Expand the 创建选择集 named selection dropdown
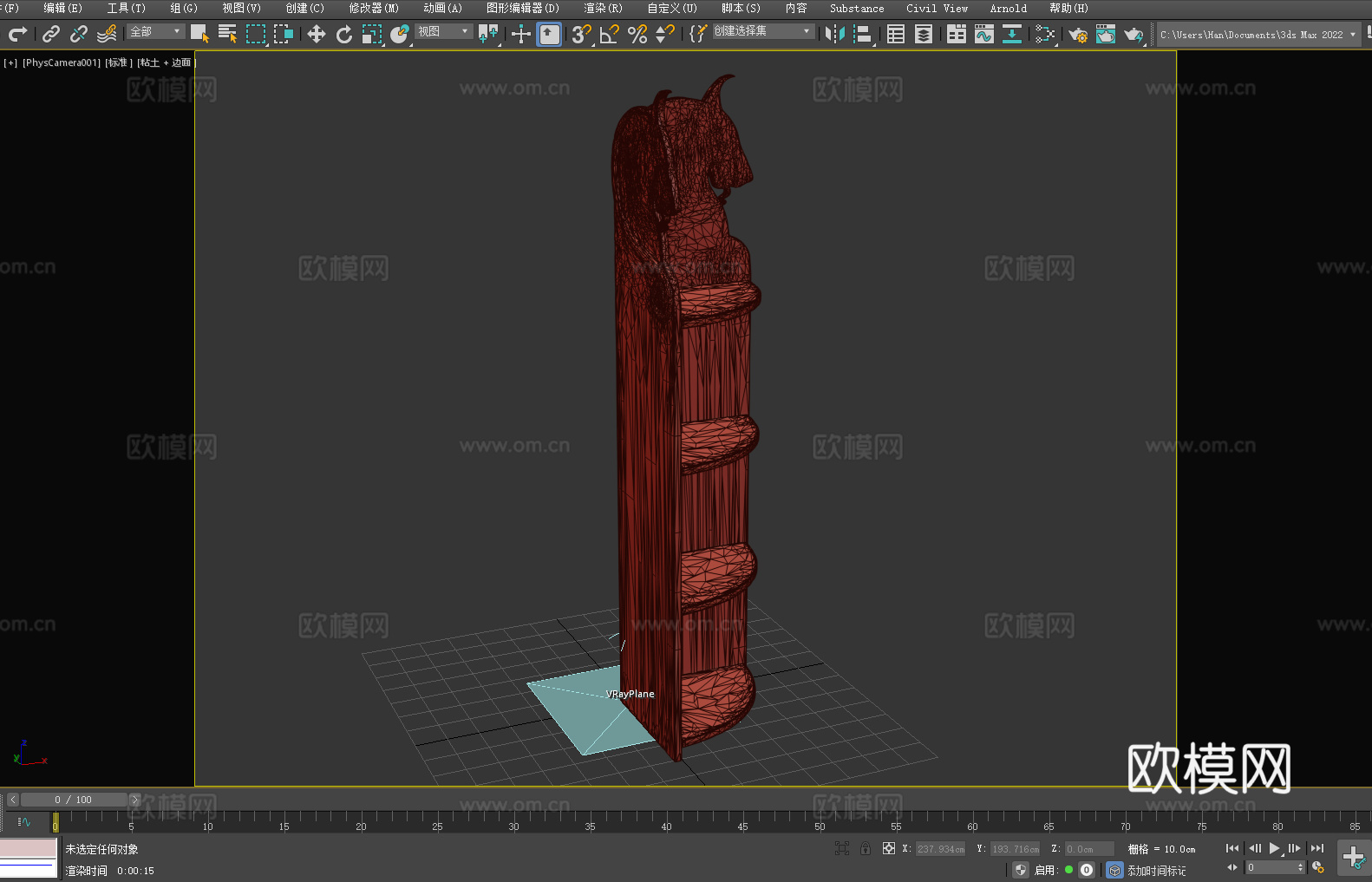This screenshot has height=882, width=1372. pos(763,31)
